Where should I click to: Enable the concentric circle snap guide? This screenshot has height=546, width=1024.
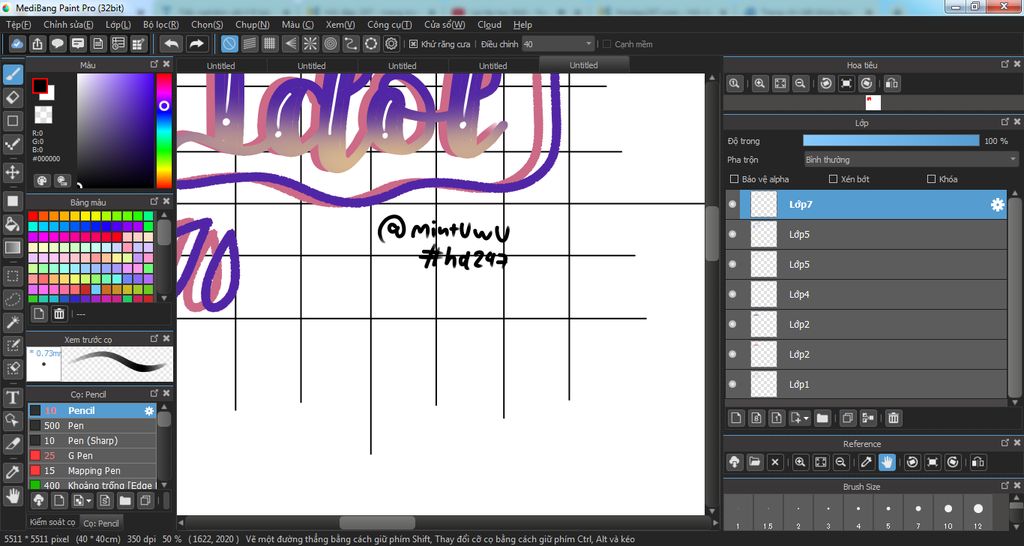pos(330,44)
